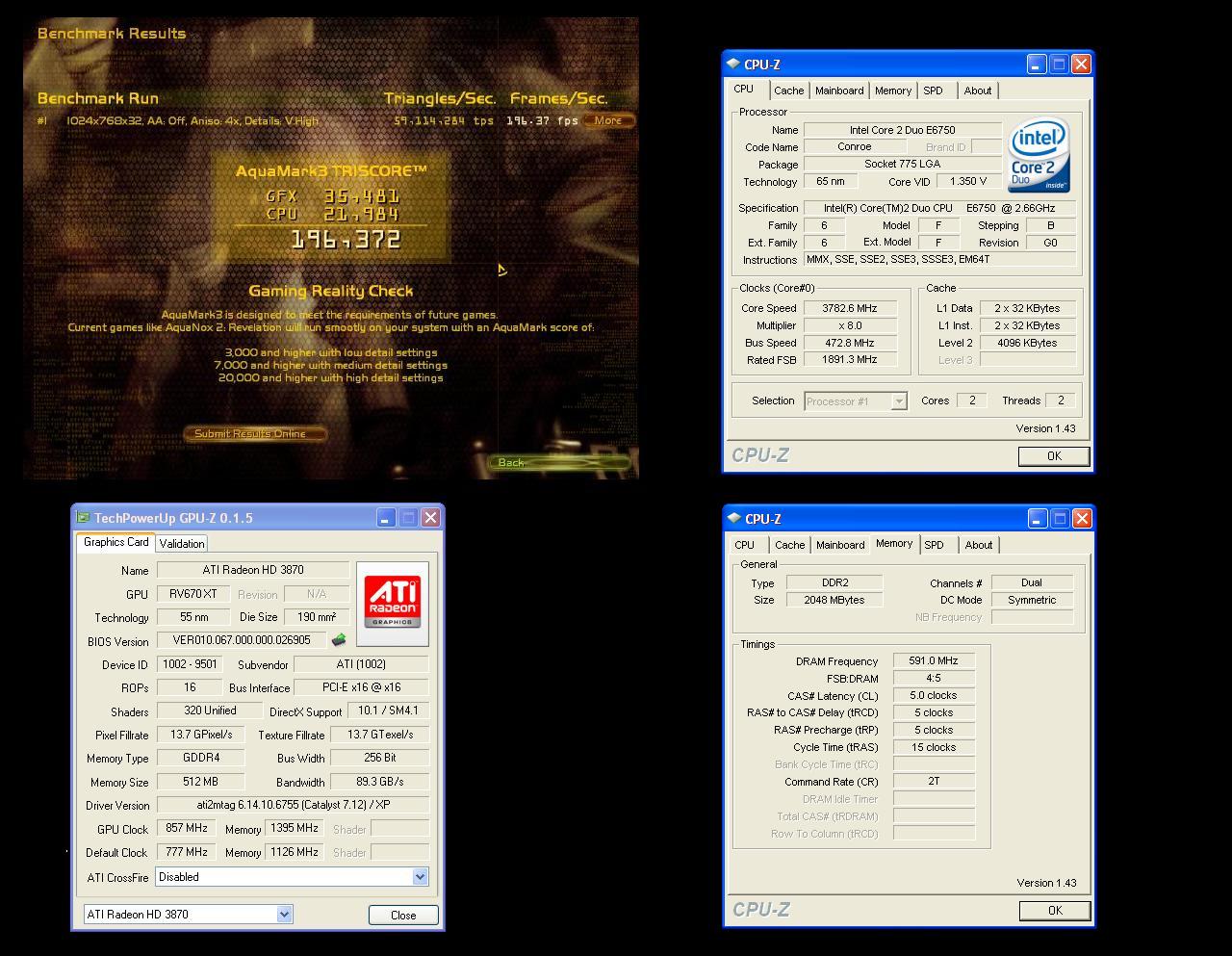Click the Driver Version field in GPU-Z
Image resolution: width=1232 pixels, height=956 pixels.
click(293, 805)
